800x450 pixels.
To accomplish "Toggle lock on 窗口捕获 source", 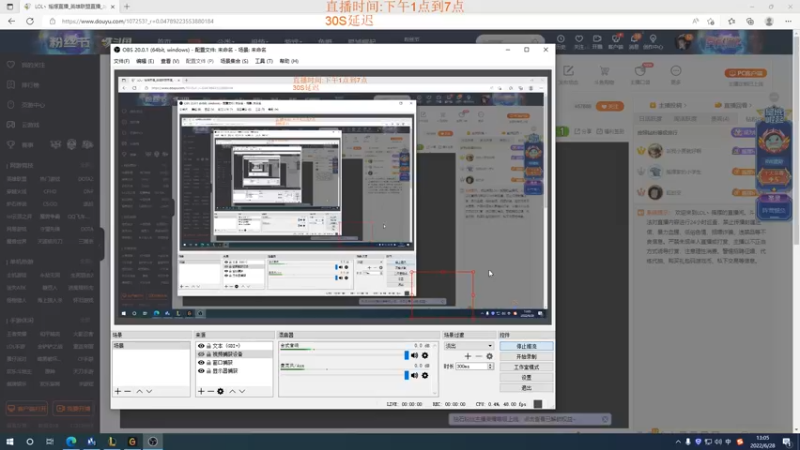I will (208, 363).
